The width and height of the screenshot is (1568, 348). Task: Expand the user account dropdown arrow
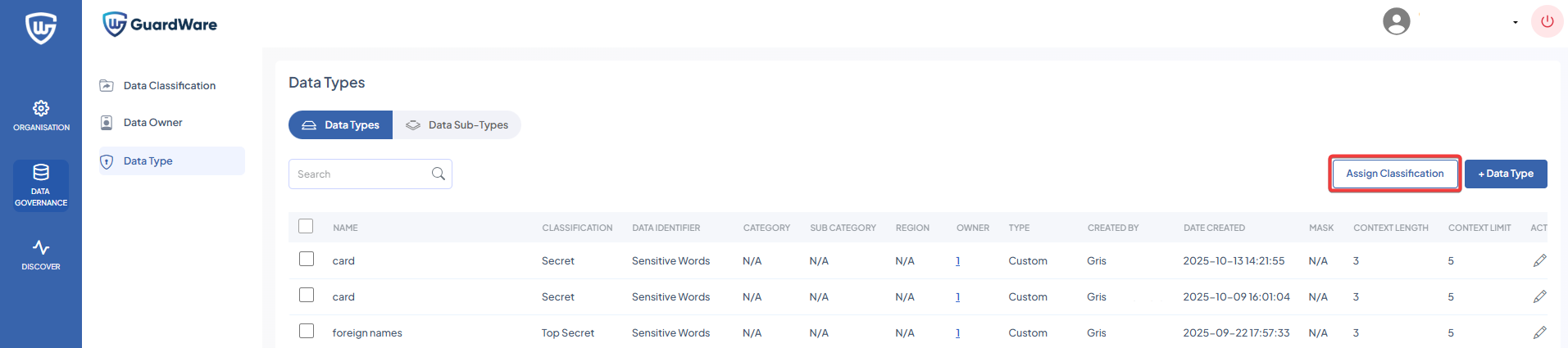(x=1515, y=22)
